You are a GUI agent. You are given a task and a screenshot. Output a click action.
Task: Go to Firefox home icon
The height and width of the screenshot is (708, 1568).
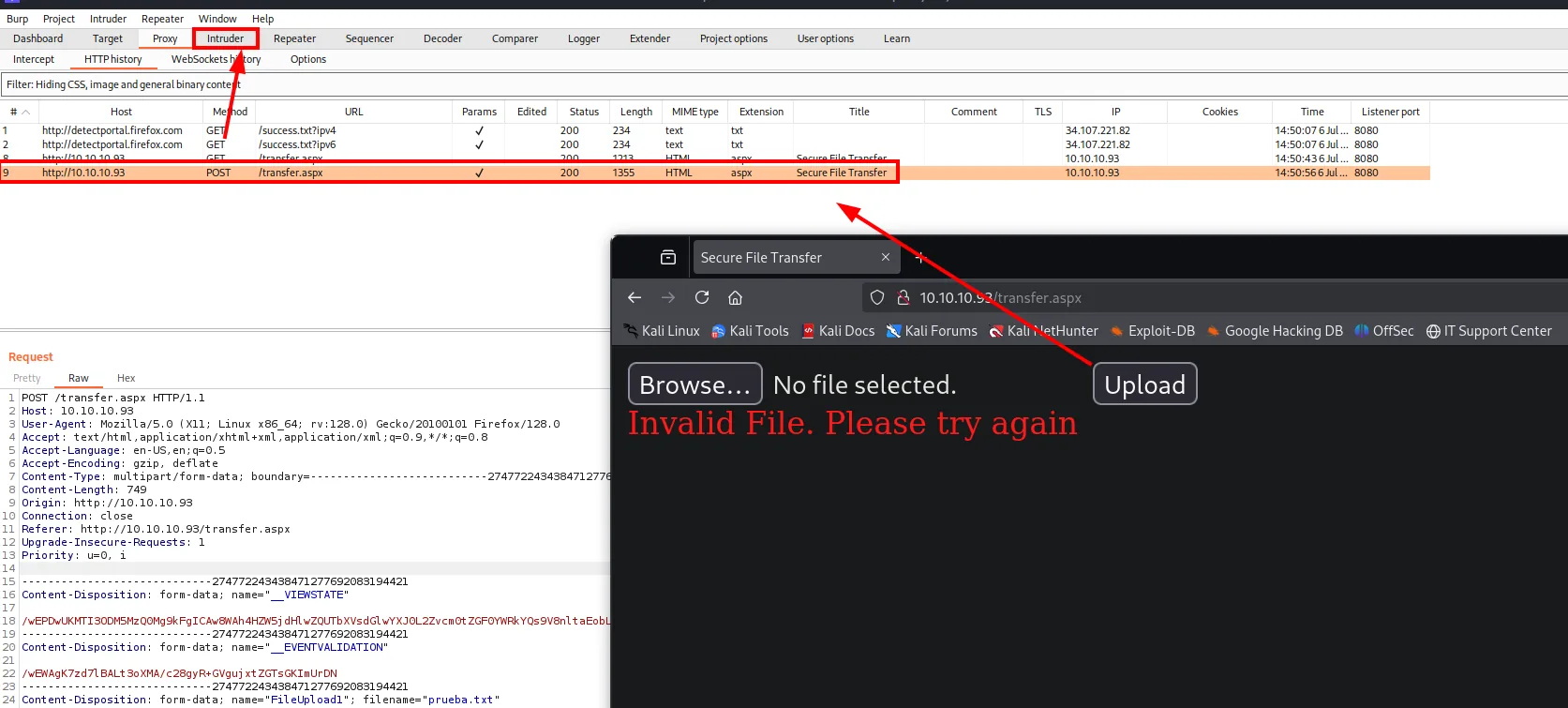[x=736, y=297]
